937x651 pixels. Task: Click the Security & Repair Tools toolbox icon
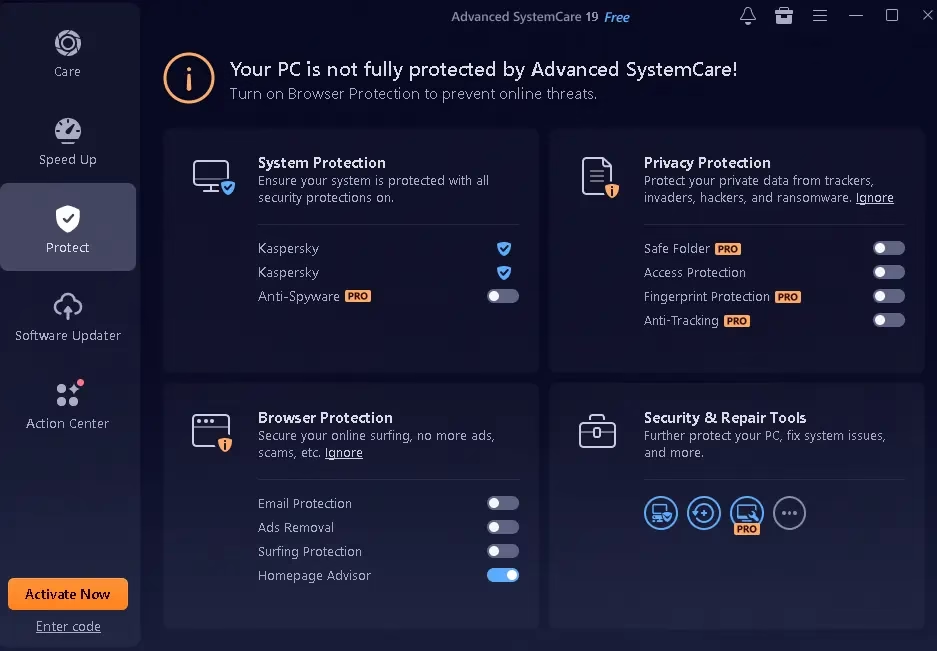click(597, 431)
